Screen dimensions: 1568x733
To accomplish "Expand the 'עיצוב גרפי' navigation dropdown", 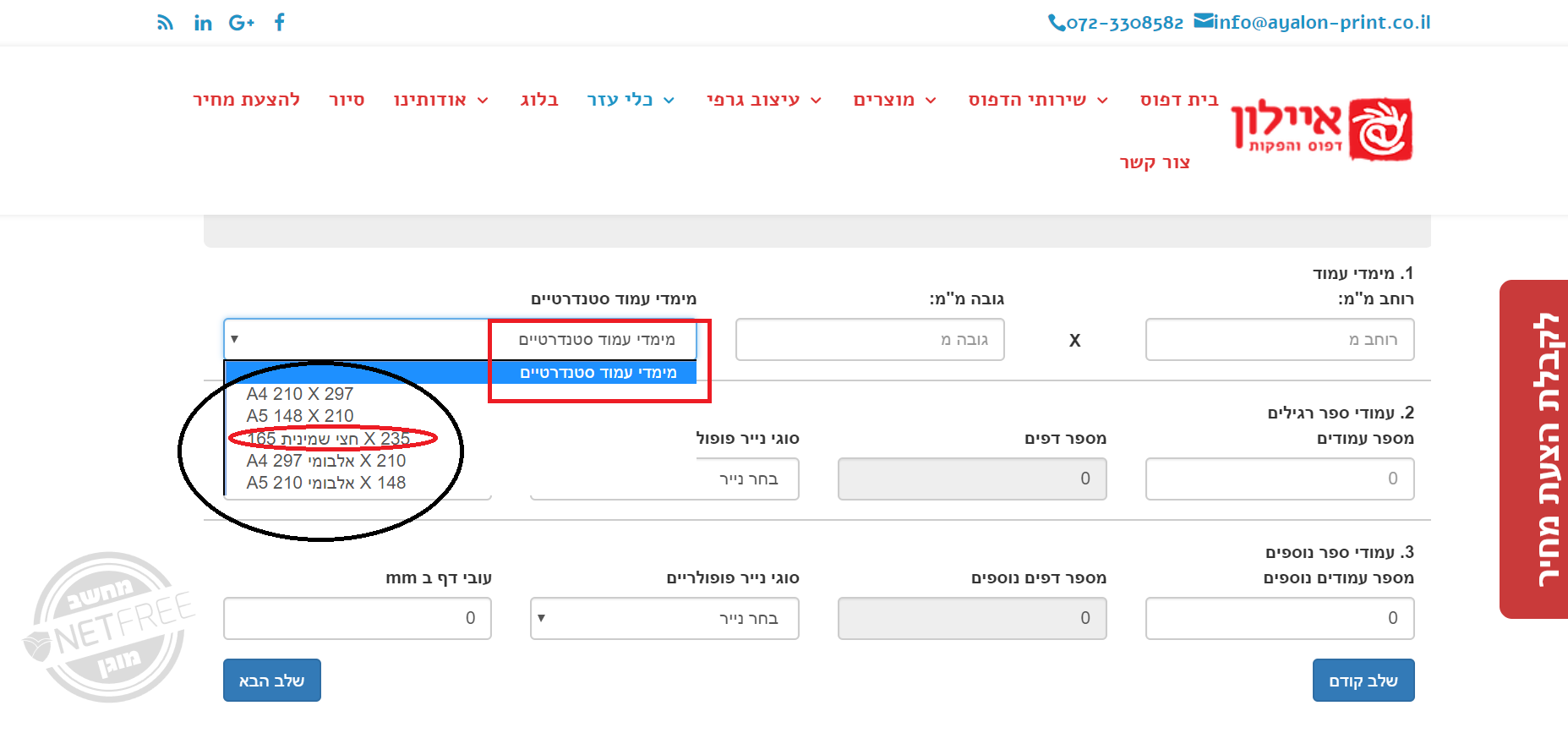I will [x=764, y=100].
